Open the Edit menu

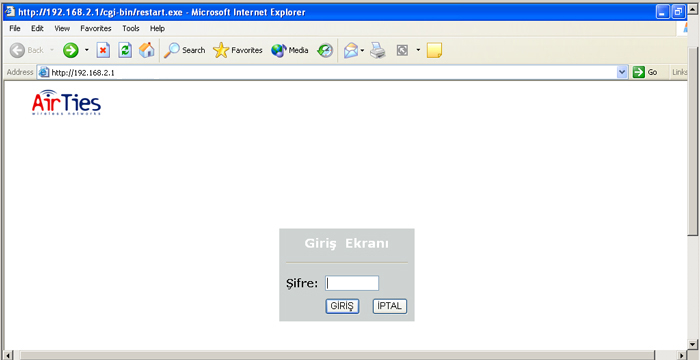(37, 29)
